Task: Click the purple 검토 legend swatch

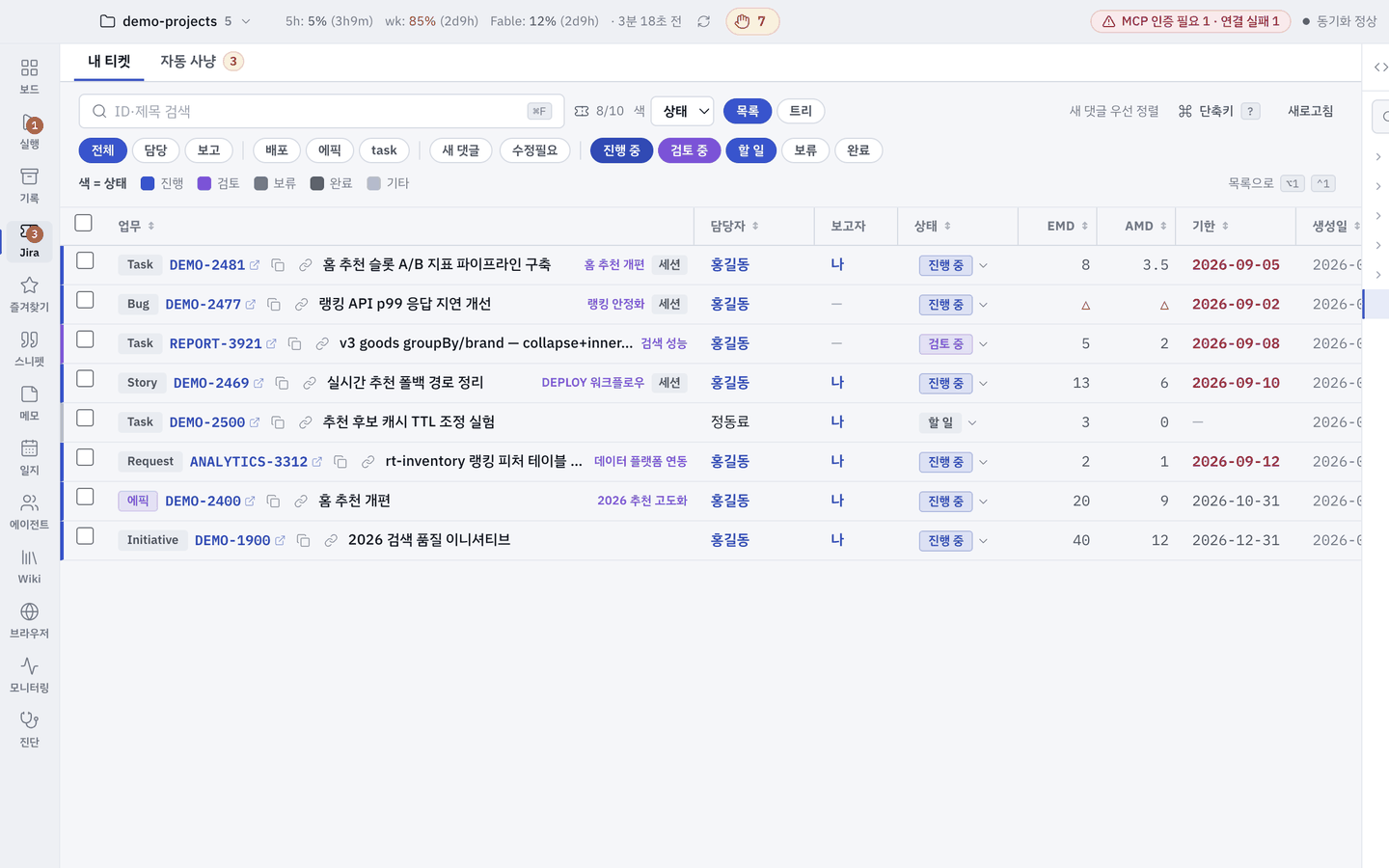Action: click(204, 183)
